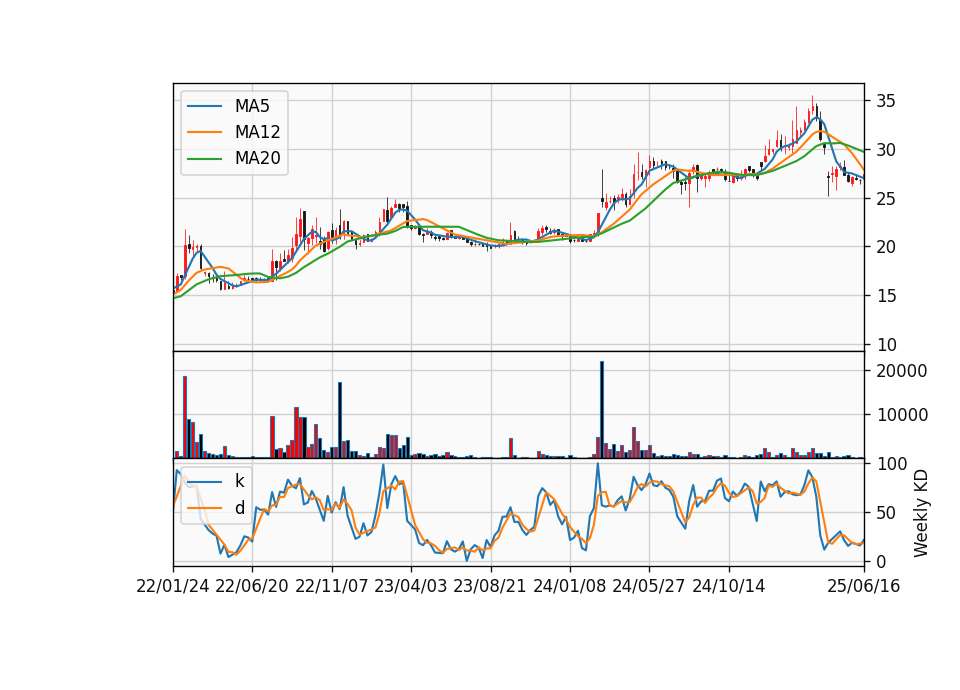Click the volume axis value 10000
Screen dimensions: 960x690
pyautogui.click(x=902, y=415)
